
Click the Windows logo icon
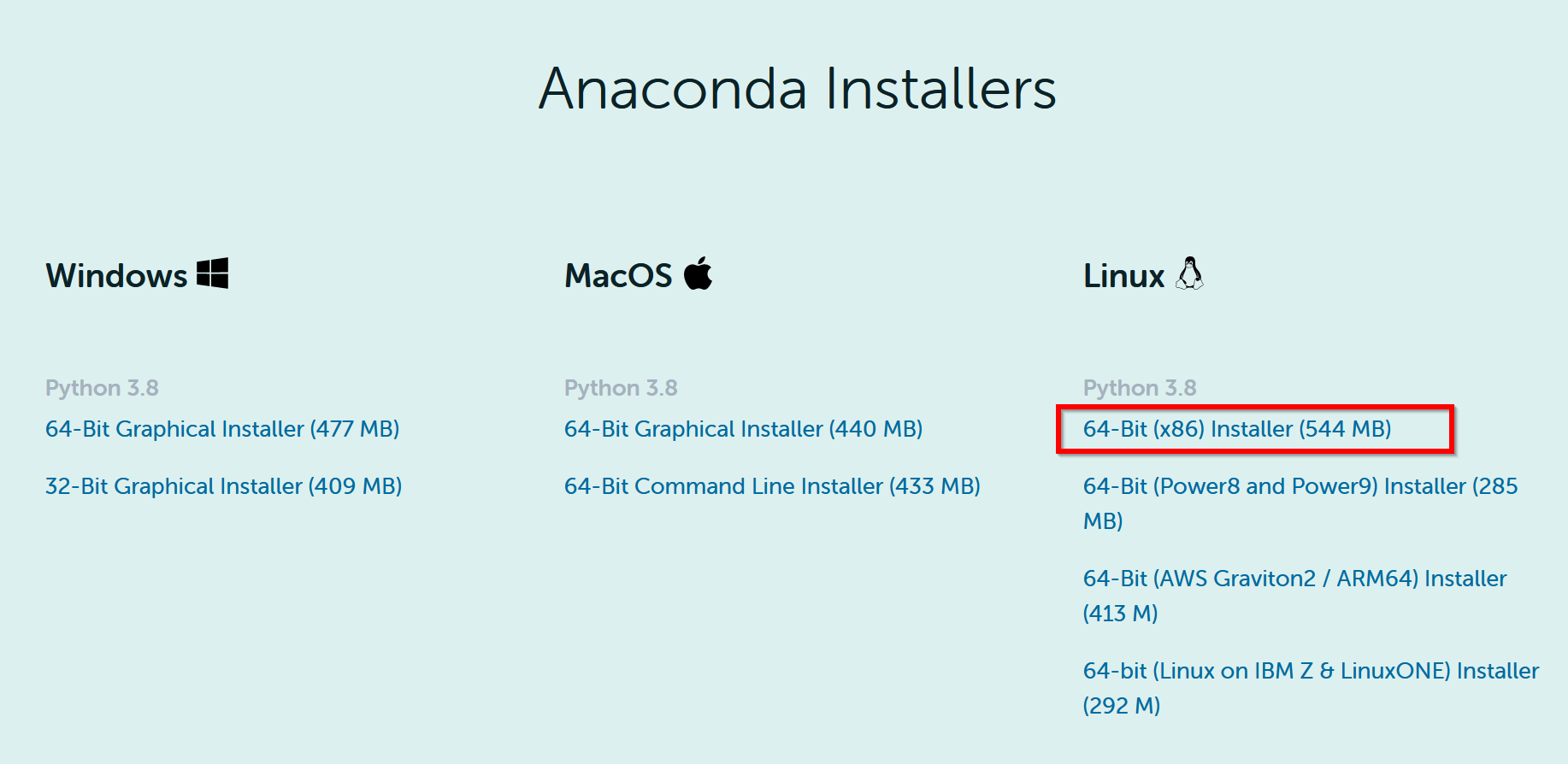click(212, 273)
